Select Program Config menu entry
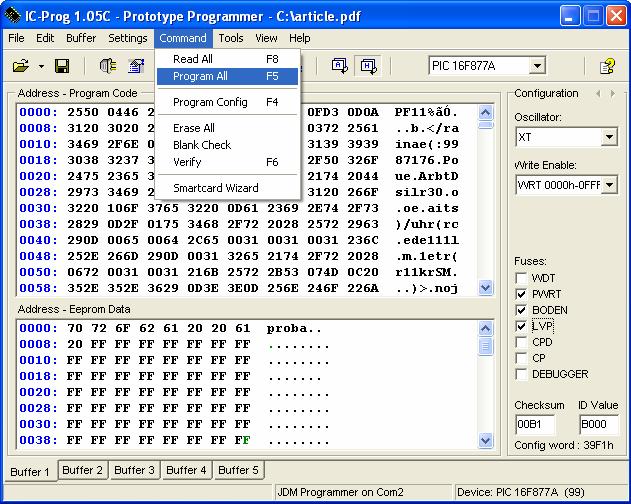 tap(227, 102)
